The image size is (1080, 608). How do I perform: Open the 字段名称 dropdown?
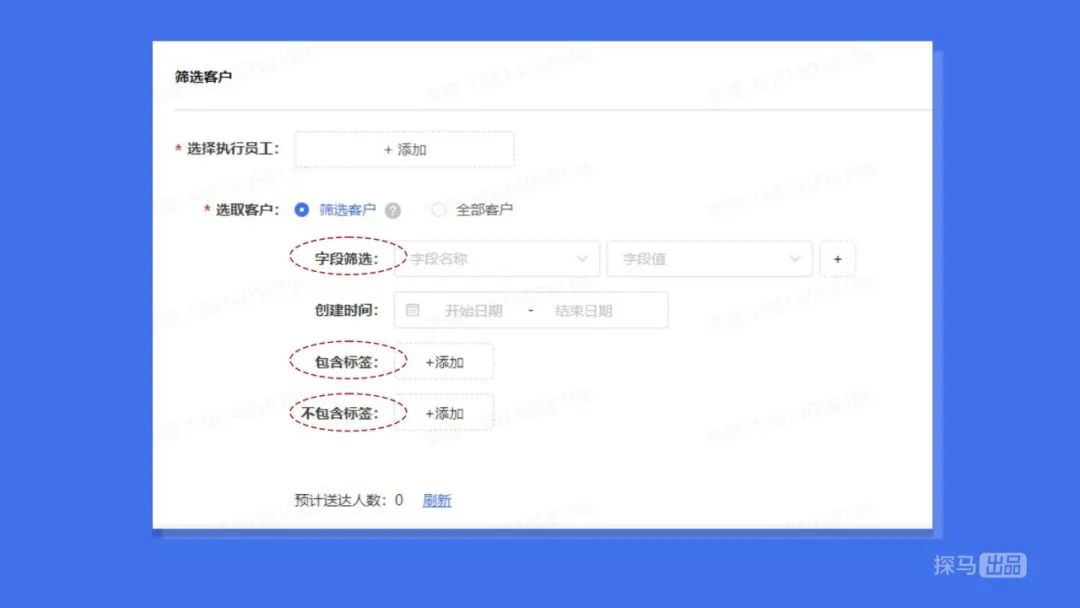tap(497, 259)
